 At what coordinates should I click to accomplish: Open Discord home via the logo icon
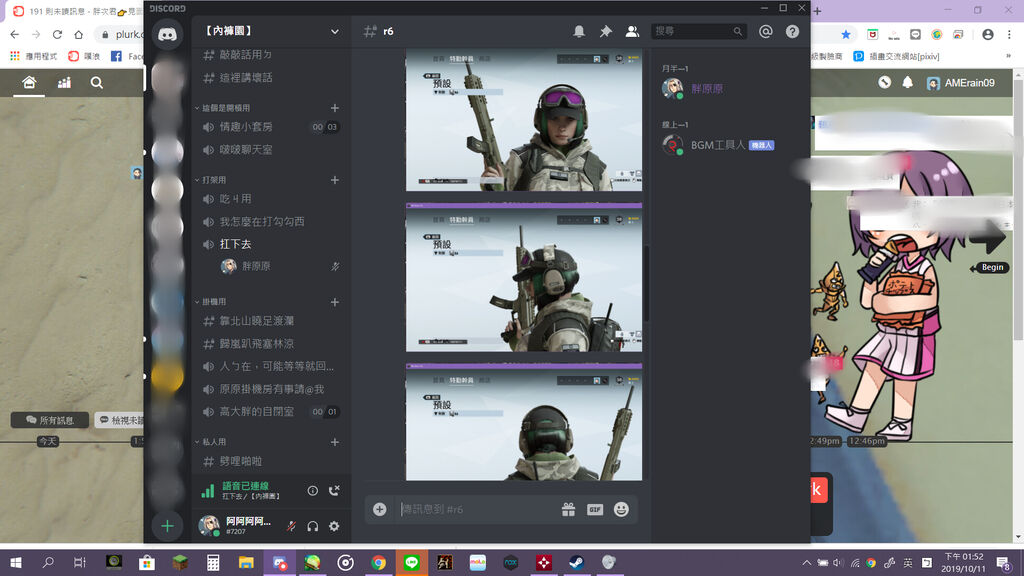pos(167,34)
